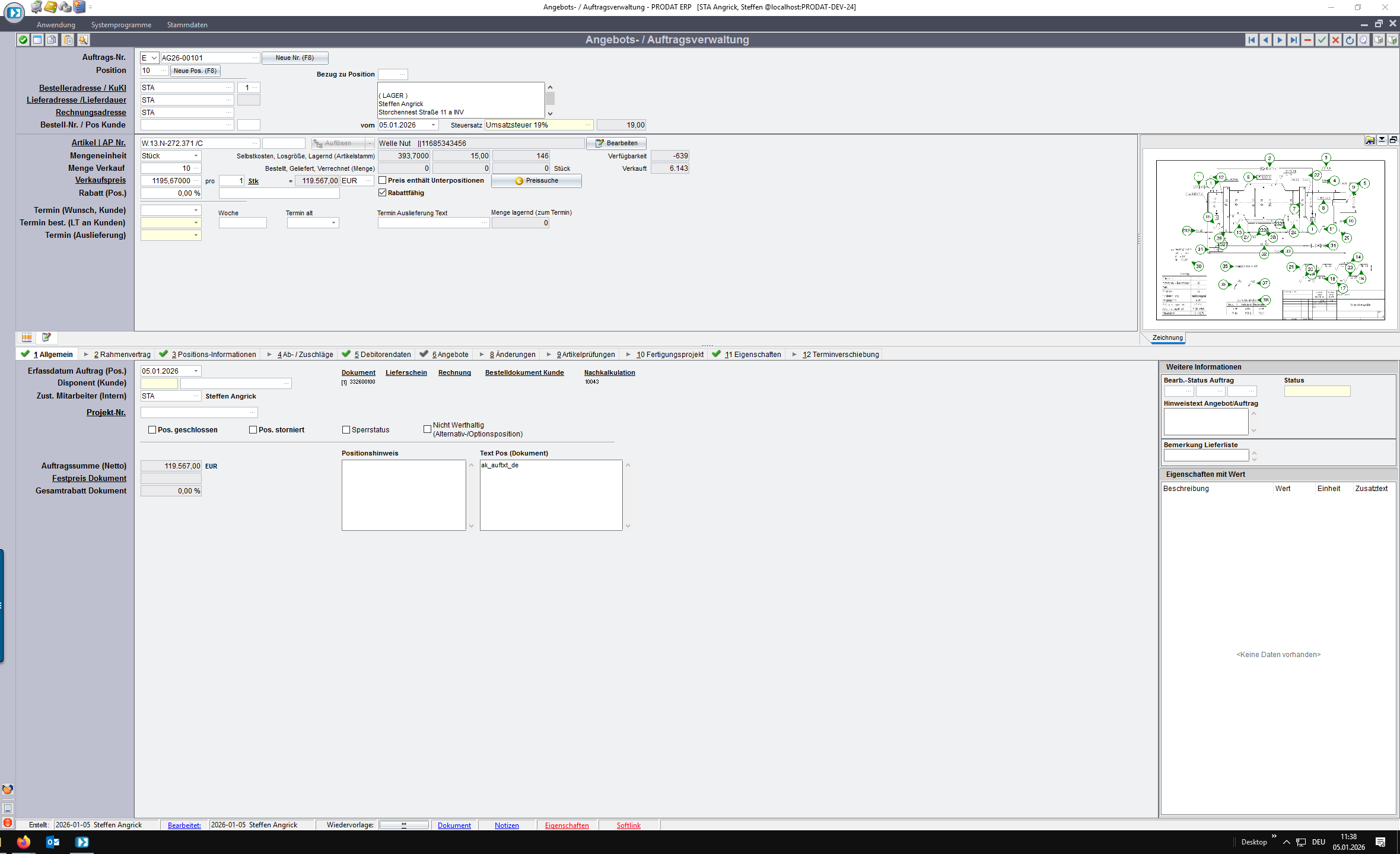The image size is (1400, 854).
Task: Click the green checkmark save record icon
Action: pos(1322,40)
